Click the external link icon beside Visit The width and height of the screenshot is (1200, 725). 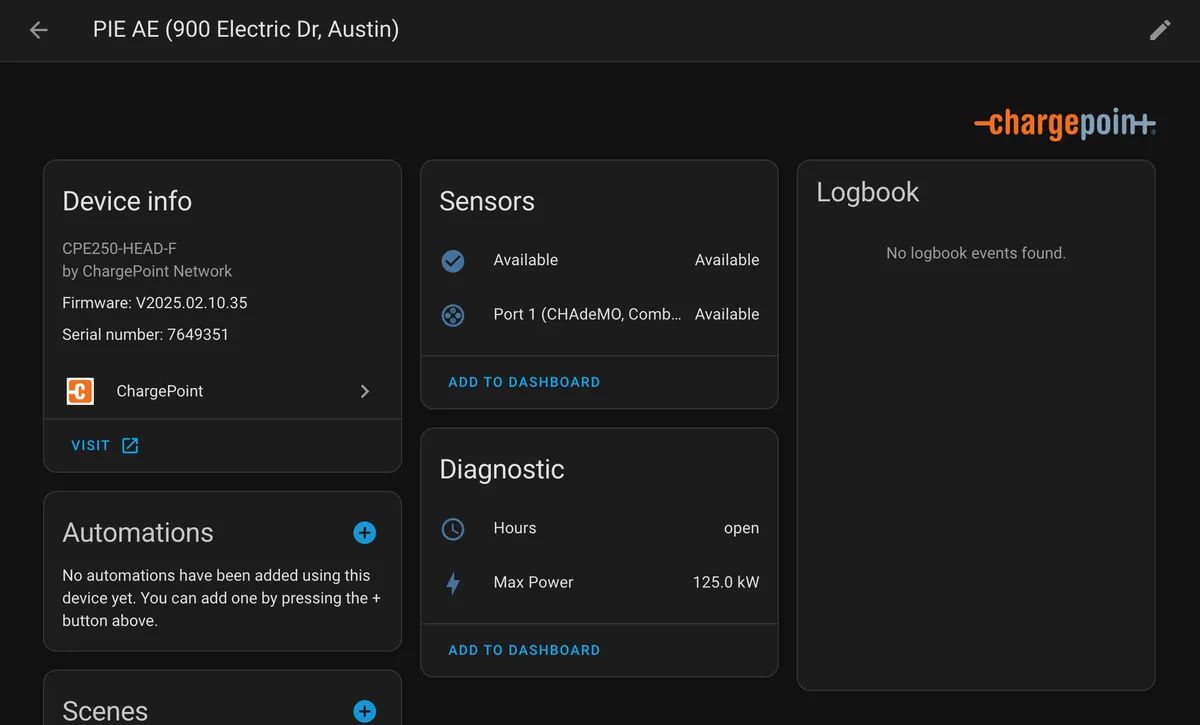click(x=130, y=445)
